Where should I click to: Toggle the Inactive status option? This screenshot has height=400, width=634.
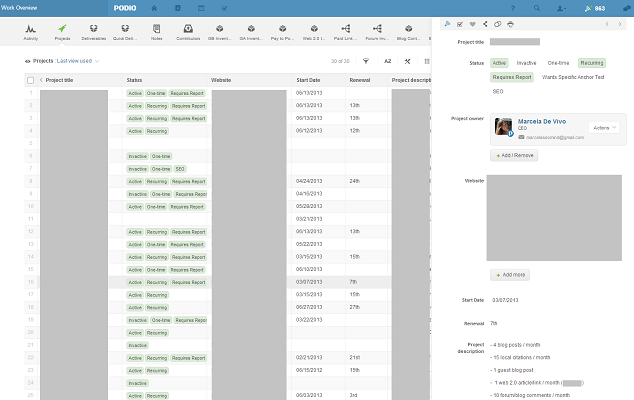(x=526, y=62)
